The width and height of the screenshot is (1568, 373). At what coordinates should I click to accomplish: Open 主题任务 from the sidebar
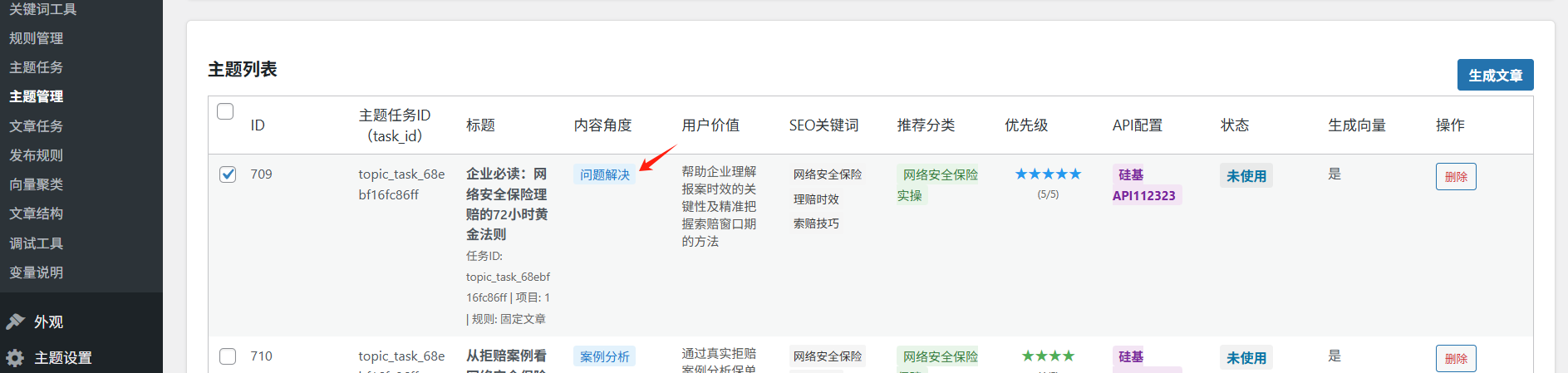pyautogui.click(x=37, y=67)
